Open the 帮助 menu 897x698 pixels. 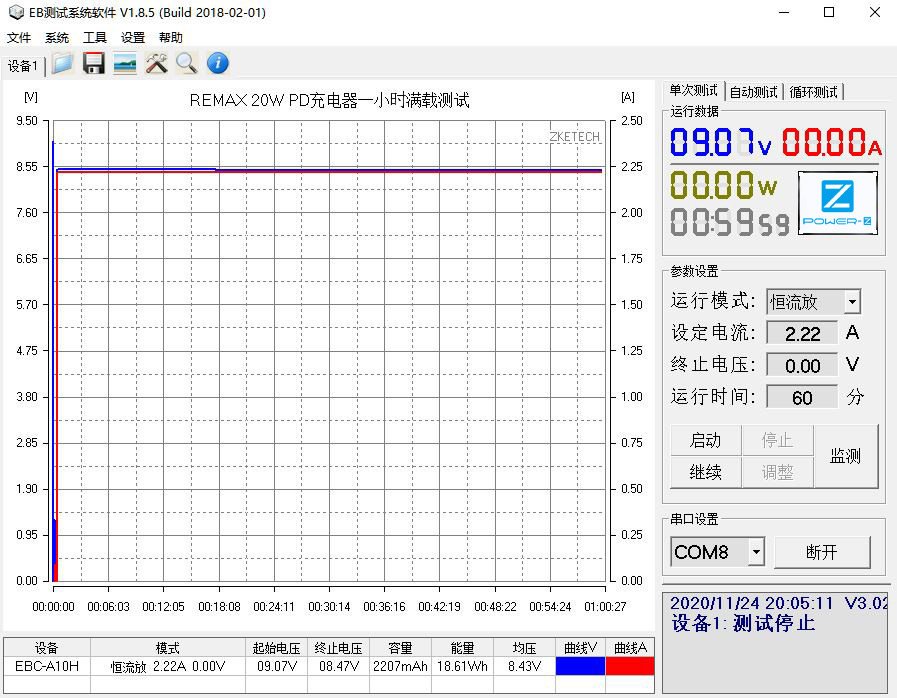coord(170,38)
